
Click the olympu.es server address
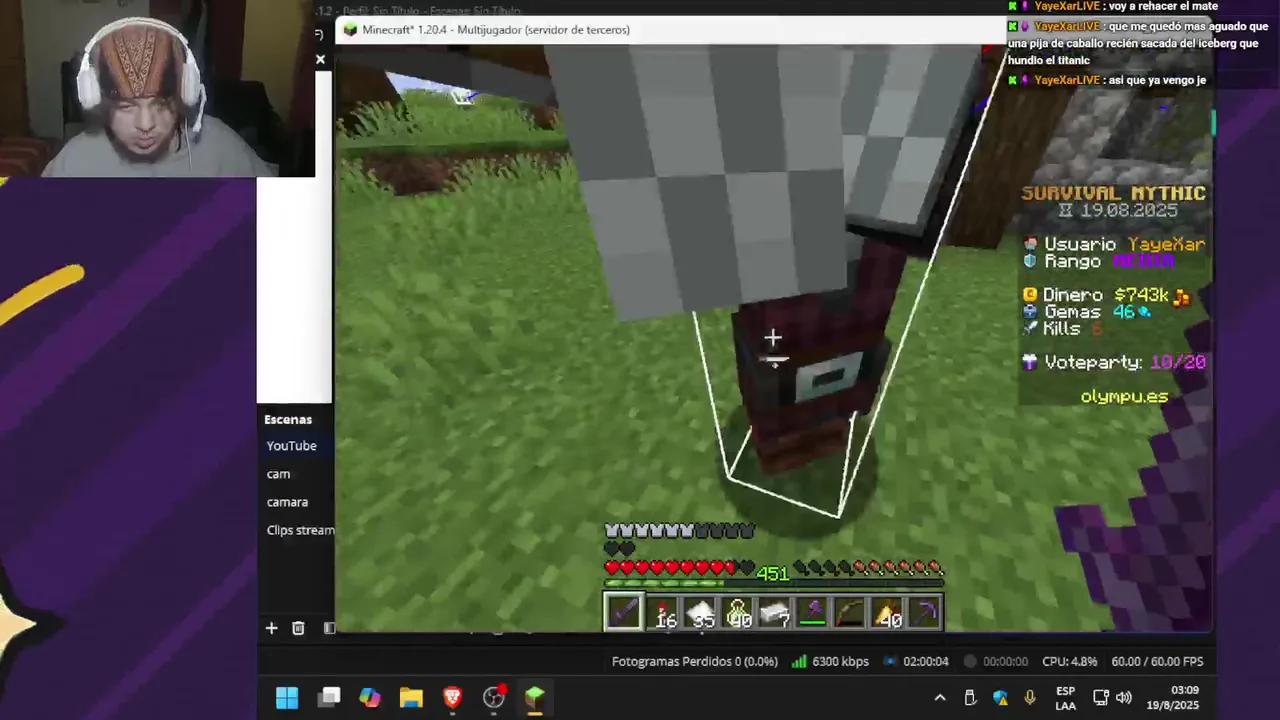click(x=1124, y=397)
